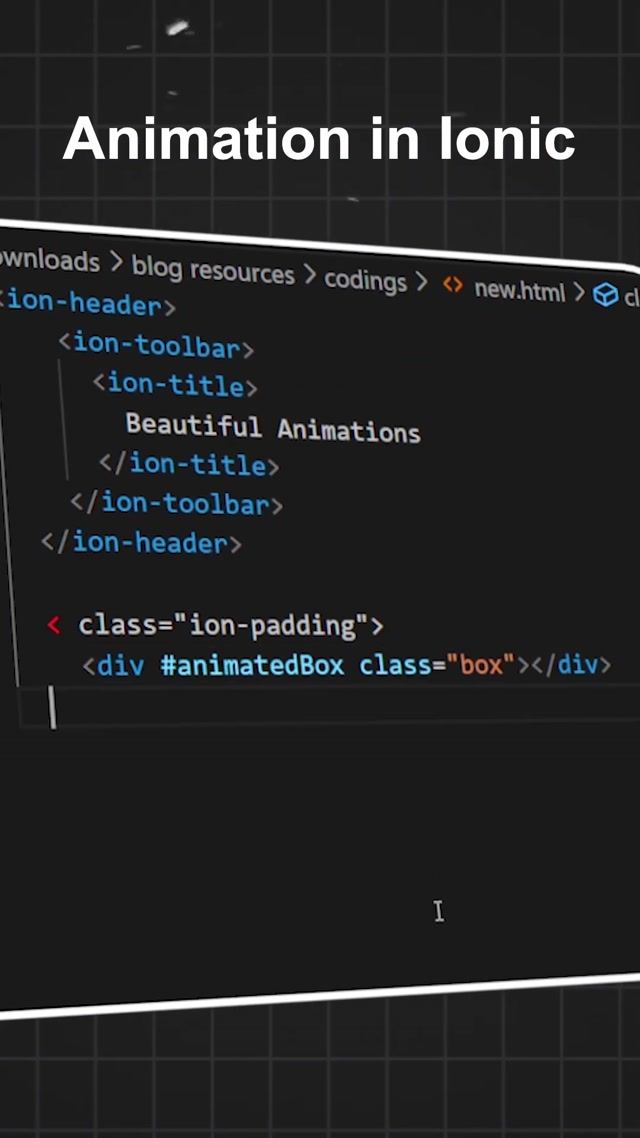The image size is (640, 1138).
Task: Expand chevron after Downloads breadcrumb
Action: [116, 264]
